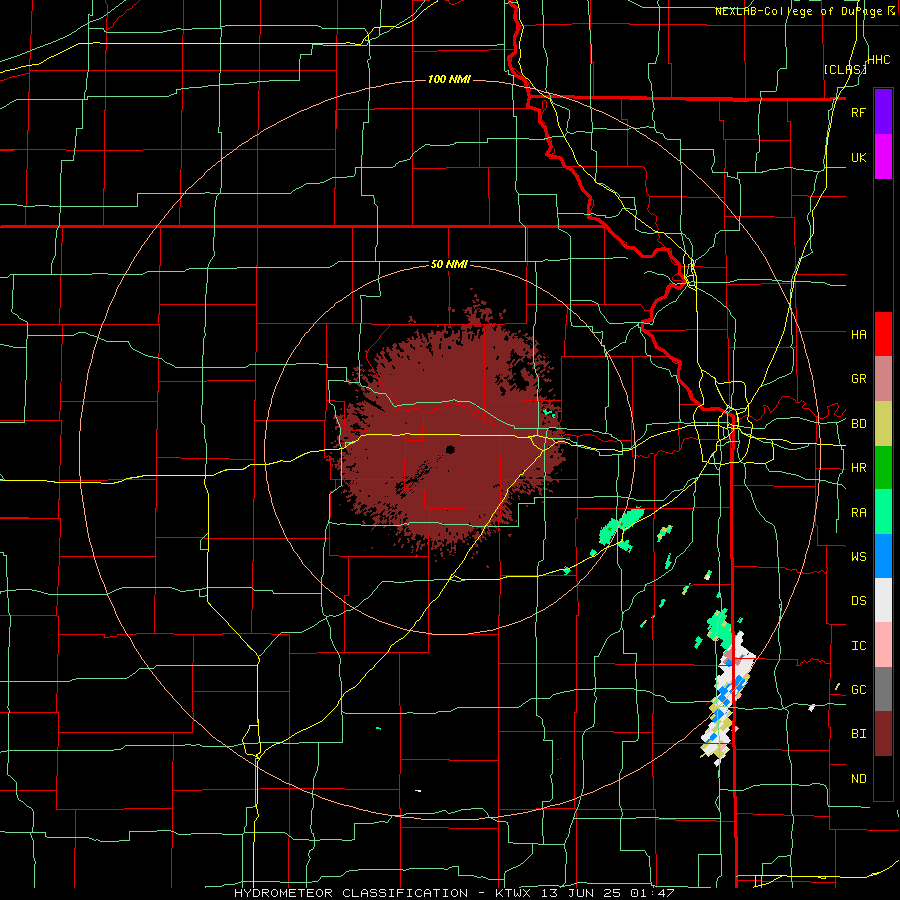Click the WS legend label
This screenshot has width=900, height=900.
tap(858, 557)
